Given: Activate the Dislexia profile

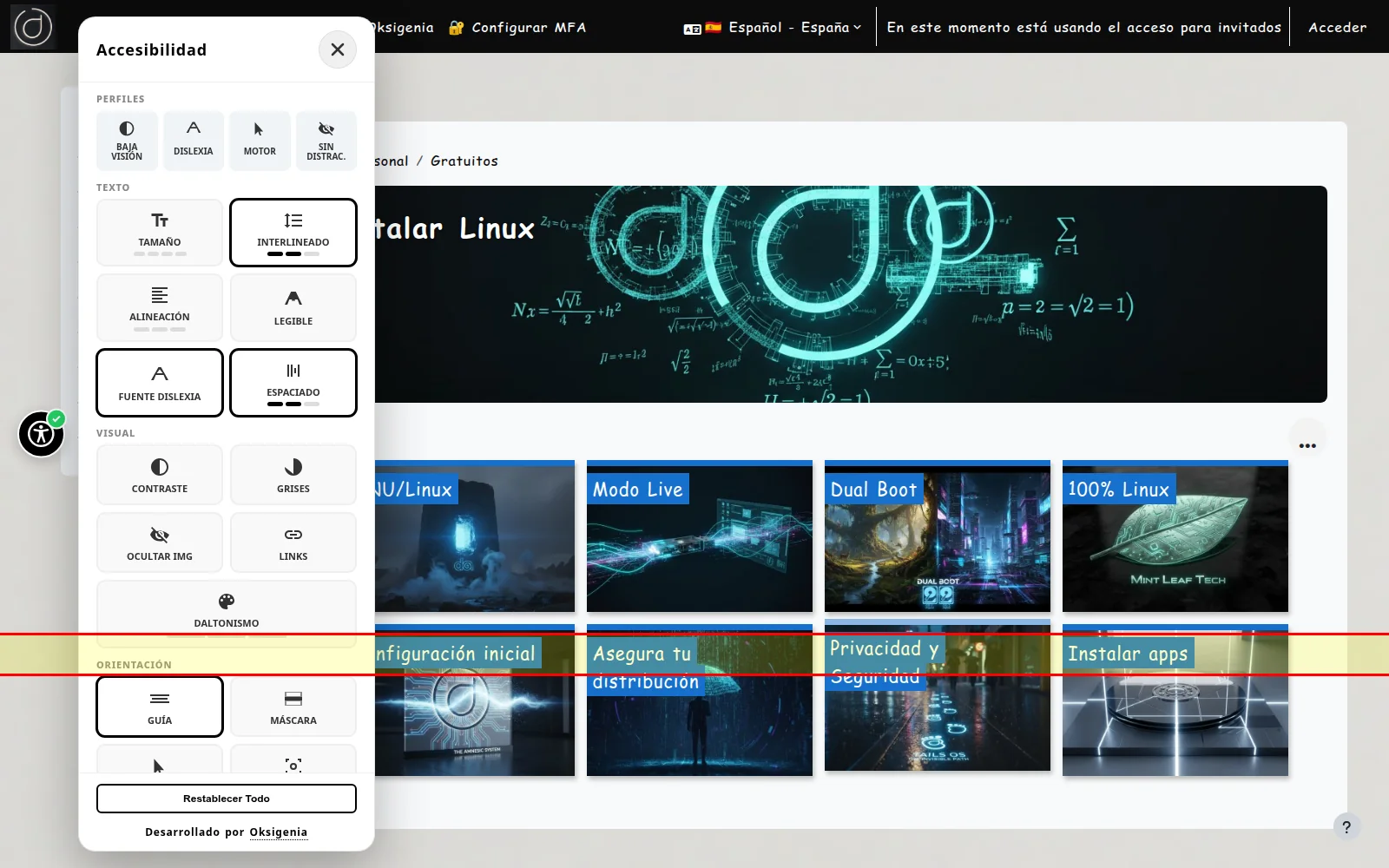Looking at the screenshot, I should coord(193,141).
